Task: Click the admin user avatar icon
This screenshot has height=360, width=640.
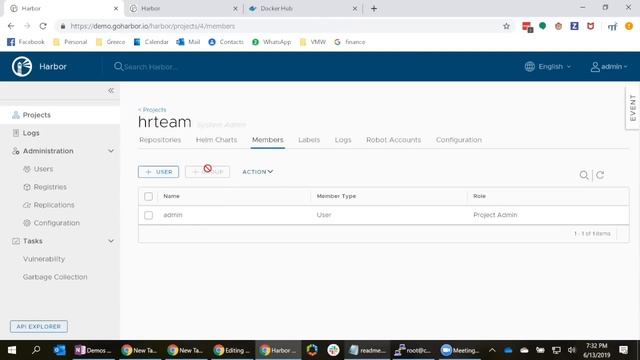Action: click(595, 67)
